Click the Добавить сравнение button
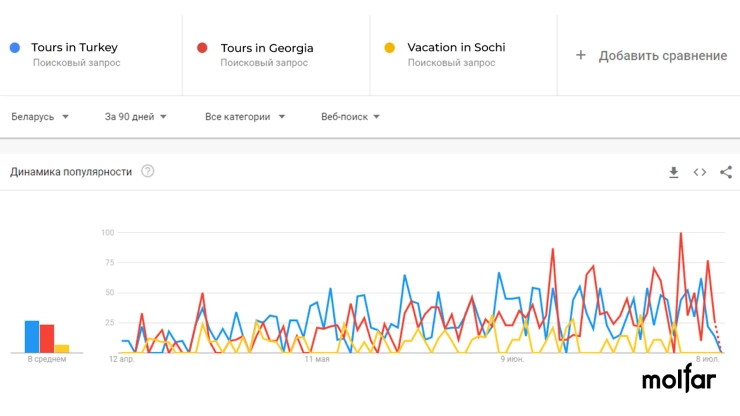740x416 pixels. [651, 55]
